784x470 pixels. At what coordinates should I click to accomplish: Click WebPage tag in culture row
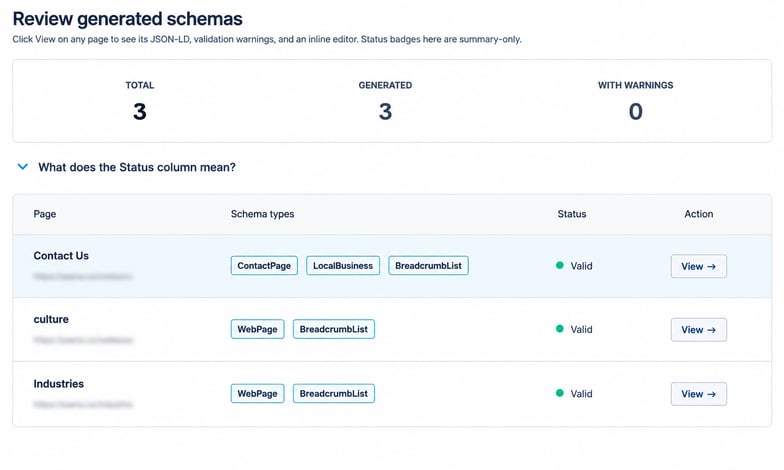pyautogui.click(x=258, y=329)
